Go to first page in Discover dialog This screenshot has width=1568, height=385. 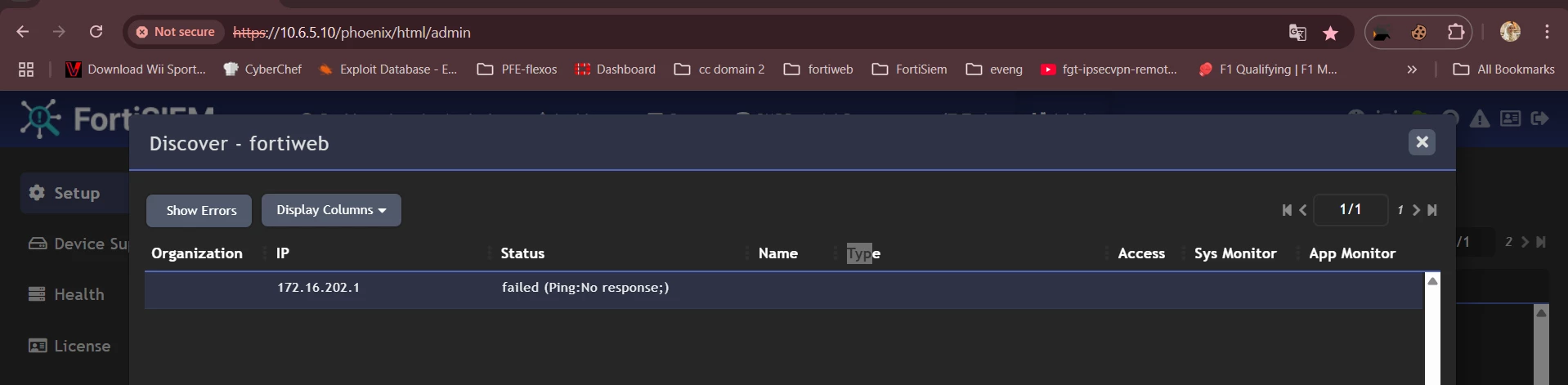pos(1287,210)
